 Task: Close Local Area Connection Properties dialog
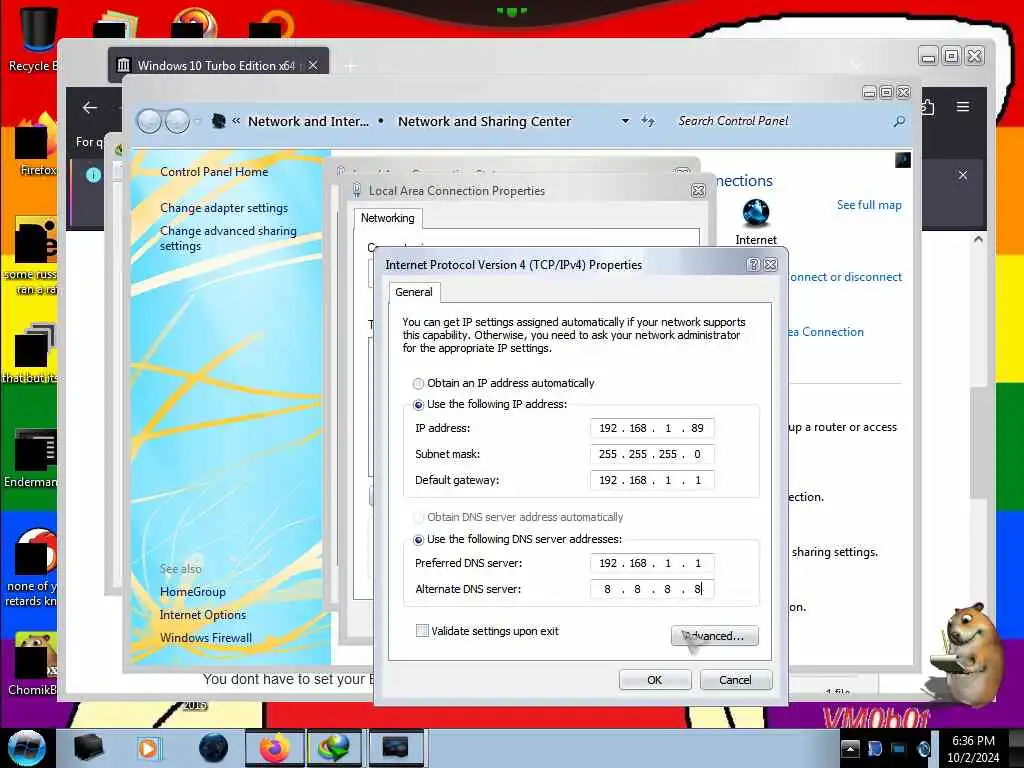698,191
